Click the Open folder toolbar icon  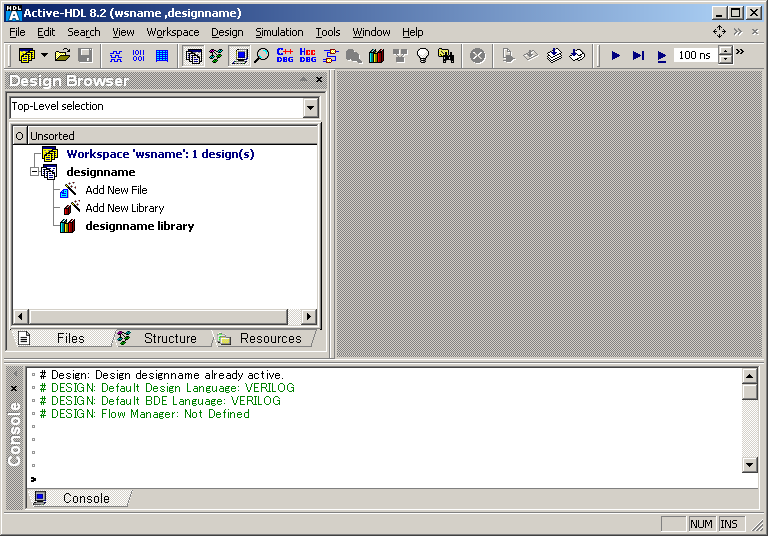[62, 55]
